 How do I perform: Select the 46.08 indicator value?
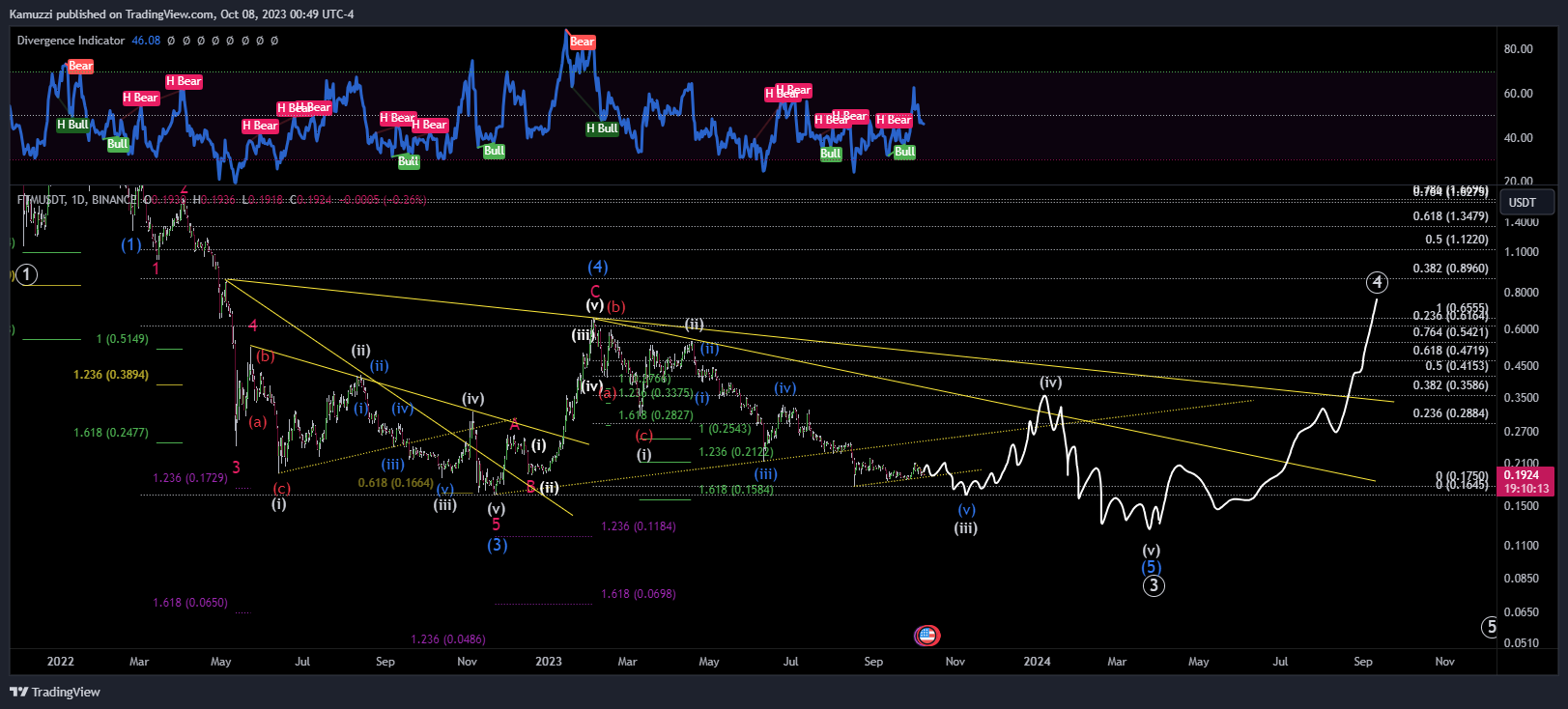point(146,41)
